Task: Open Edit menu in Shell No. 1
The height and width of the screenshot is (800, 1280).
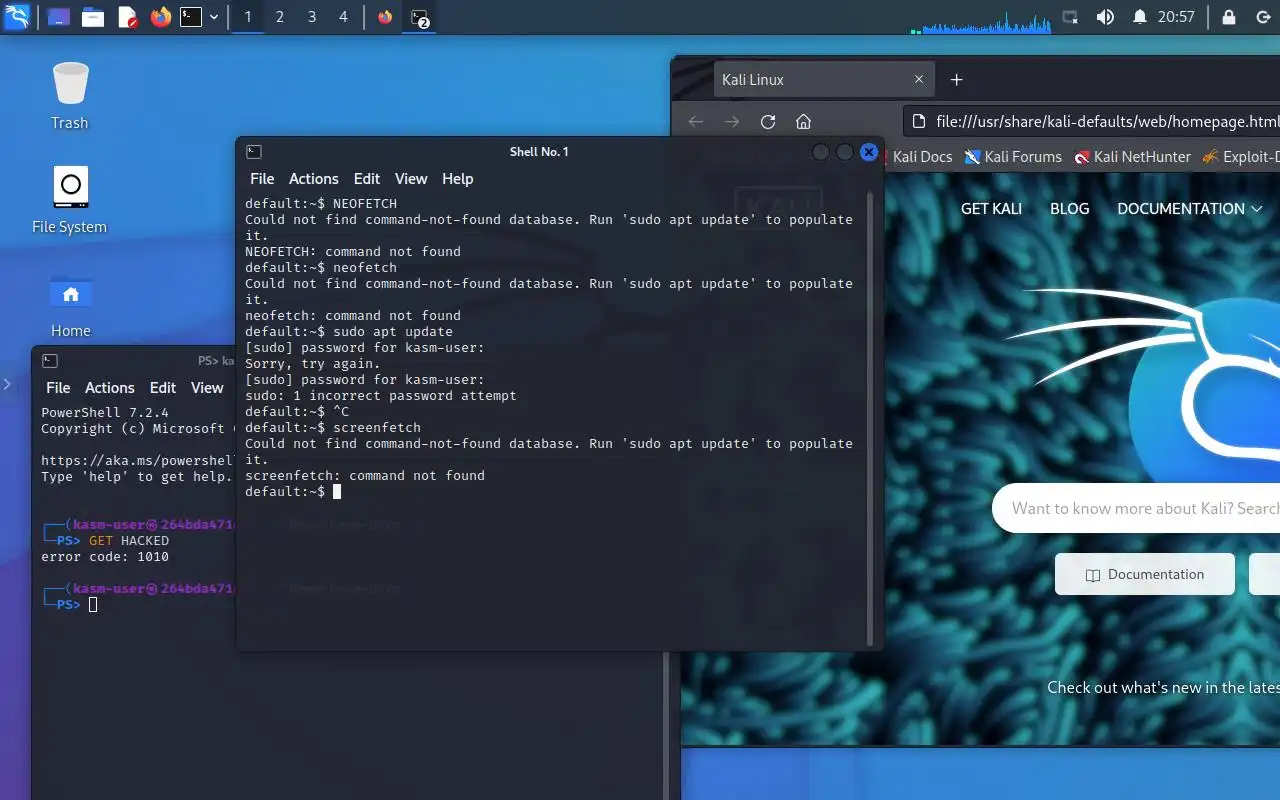Action: 367,179
